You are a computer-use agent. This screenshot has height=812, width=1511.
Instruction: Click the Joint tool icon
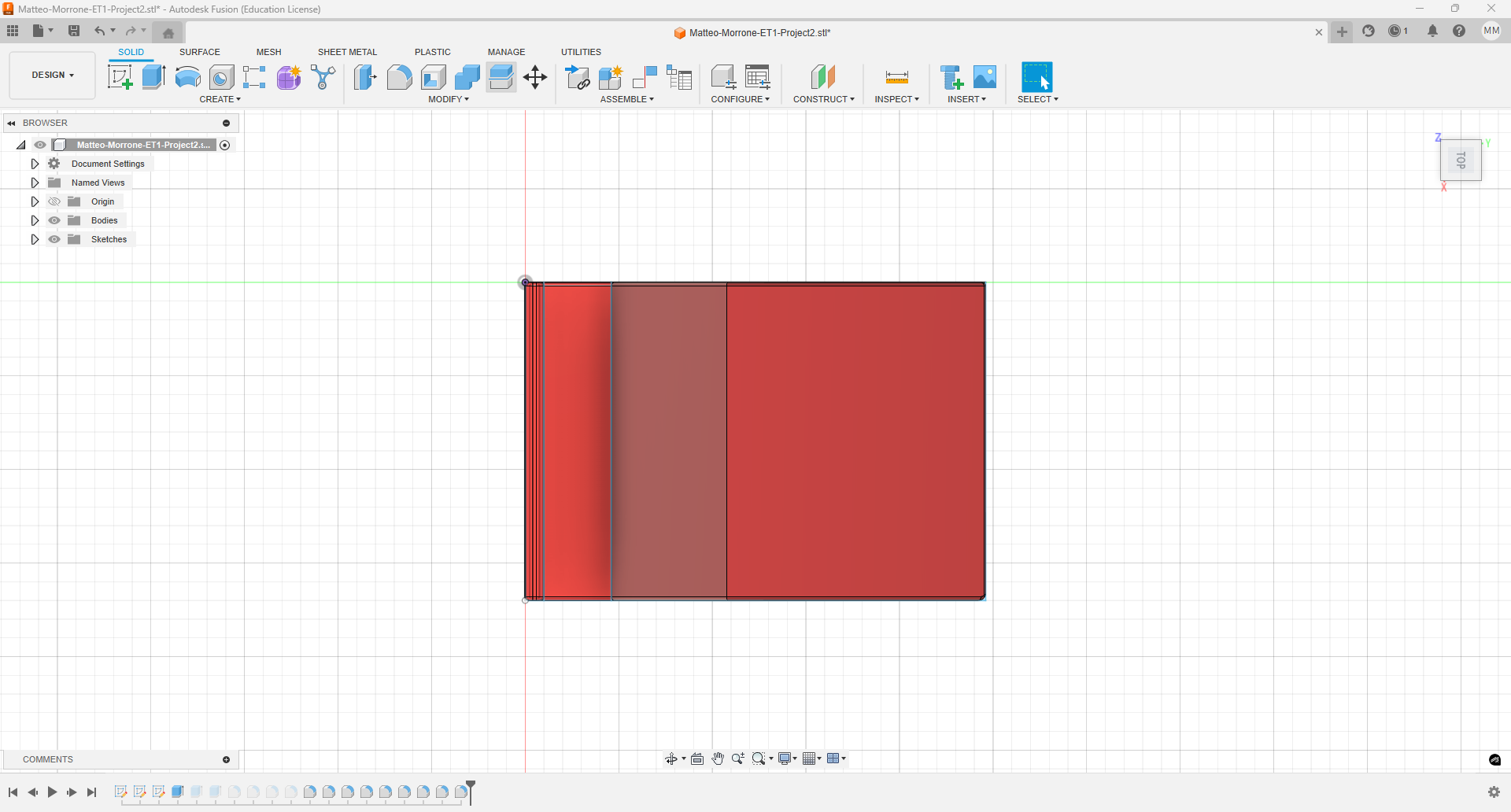coord(611,77)
